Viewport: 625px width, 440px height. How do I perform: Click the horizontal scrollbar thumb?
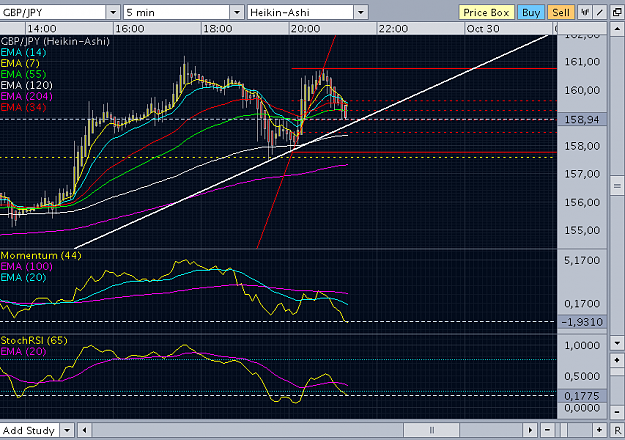click(431, 430)
